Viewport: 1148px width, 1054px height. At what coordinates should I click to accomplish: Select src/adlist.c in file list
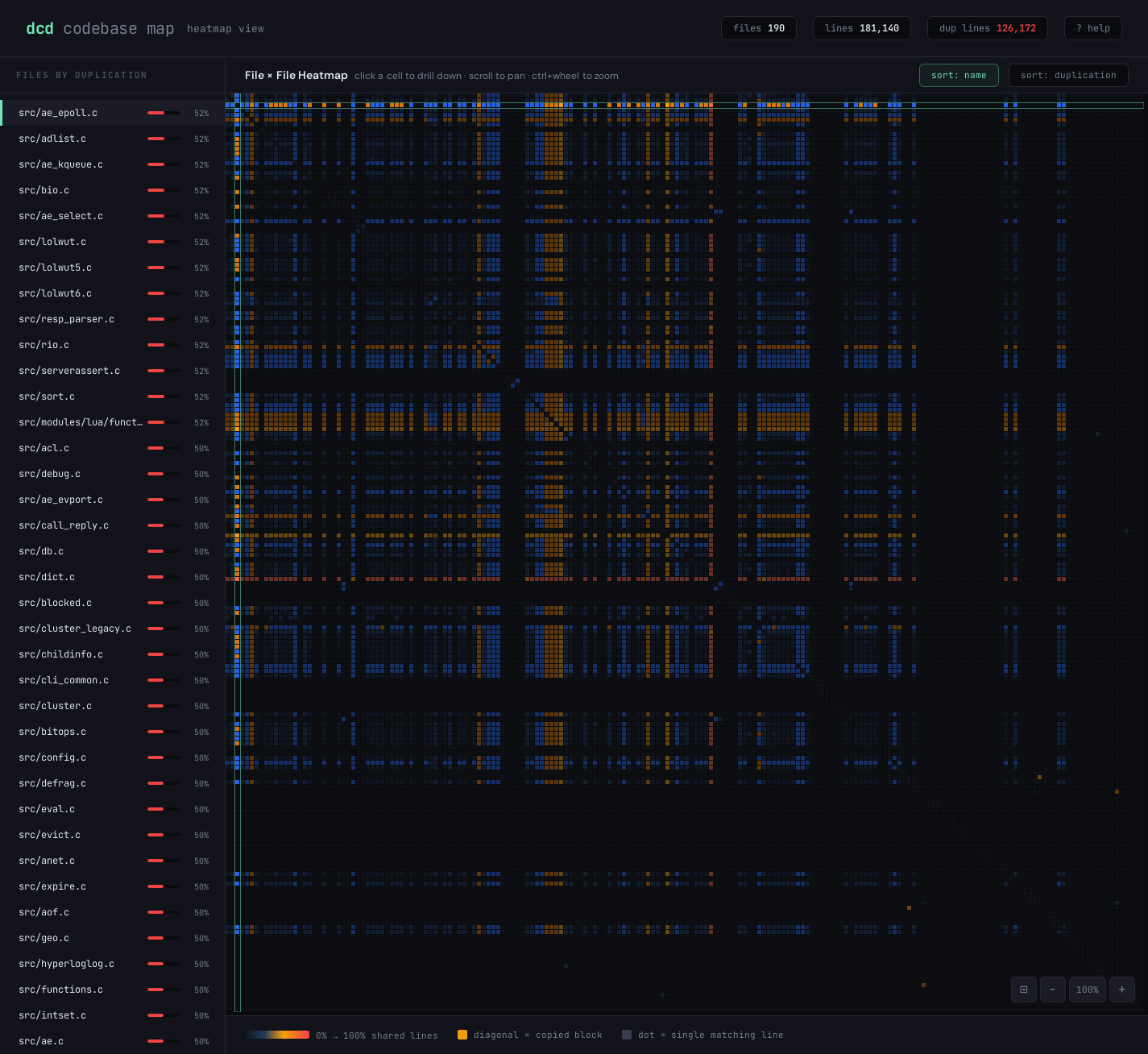(x=113, y=139)
